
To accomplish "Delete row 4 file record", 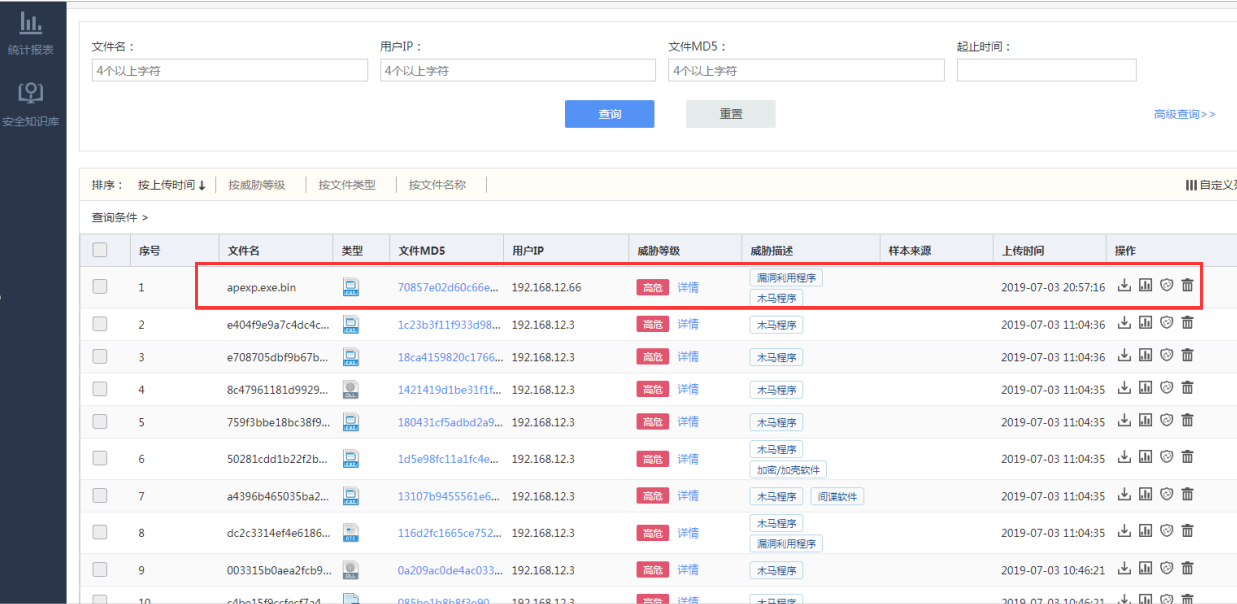I will [1187, 388].
